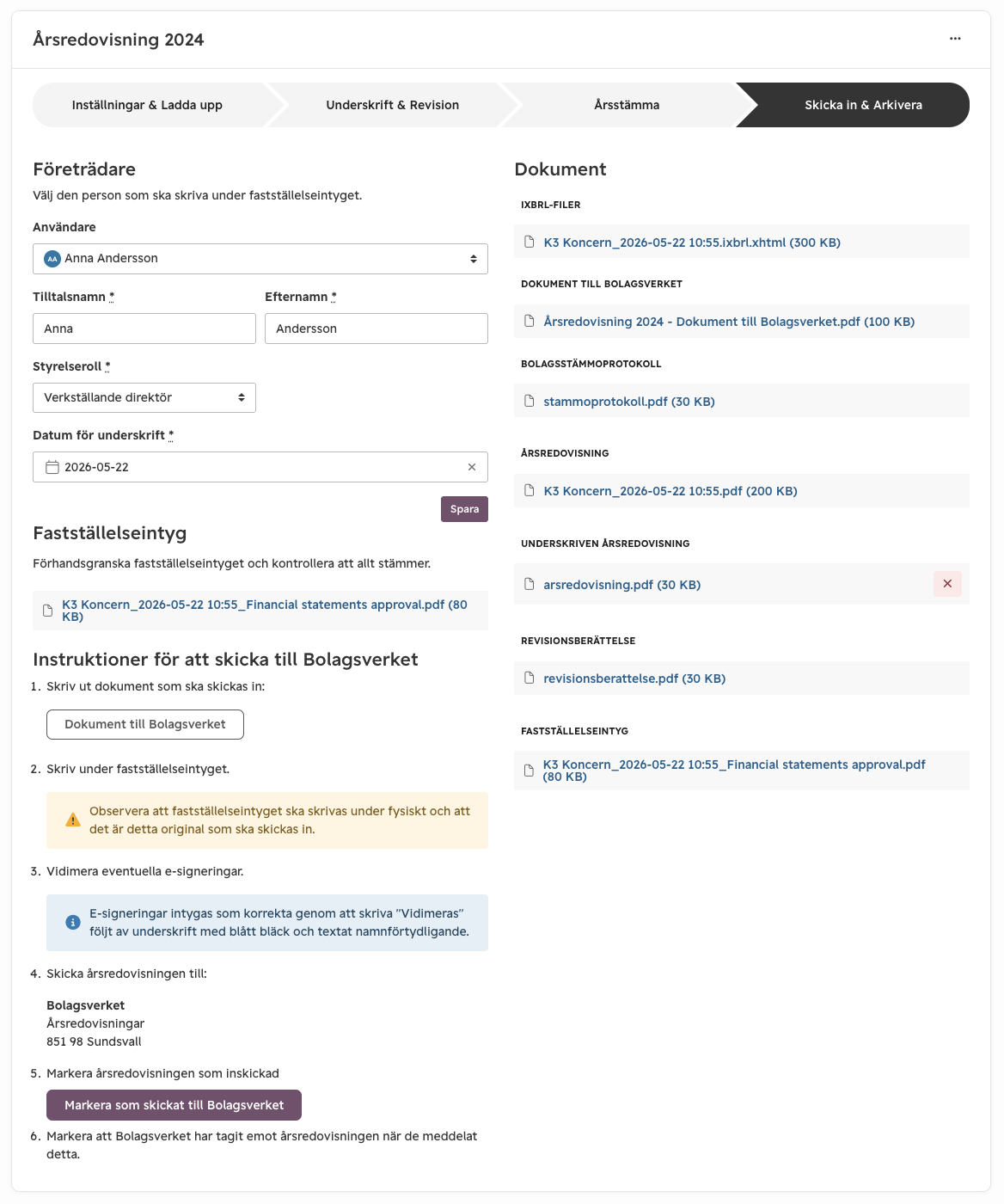This screenshot has width=1004, height=1204.
Task: Switch to Underskrift & Revision step
Action: pos(393,105)
